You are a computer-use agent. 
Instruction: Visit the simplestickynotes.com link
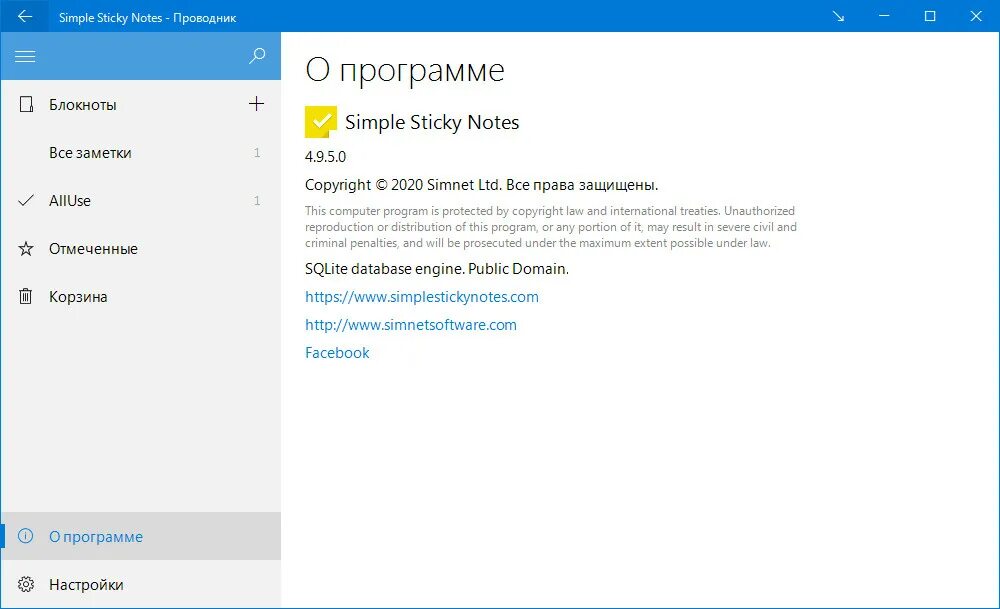[422, 297]
